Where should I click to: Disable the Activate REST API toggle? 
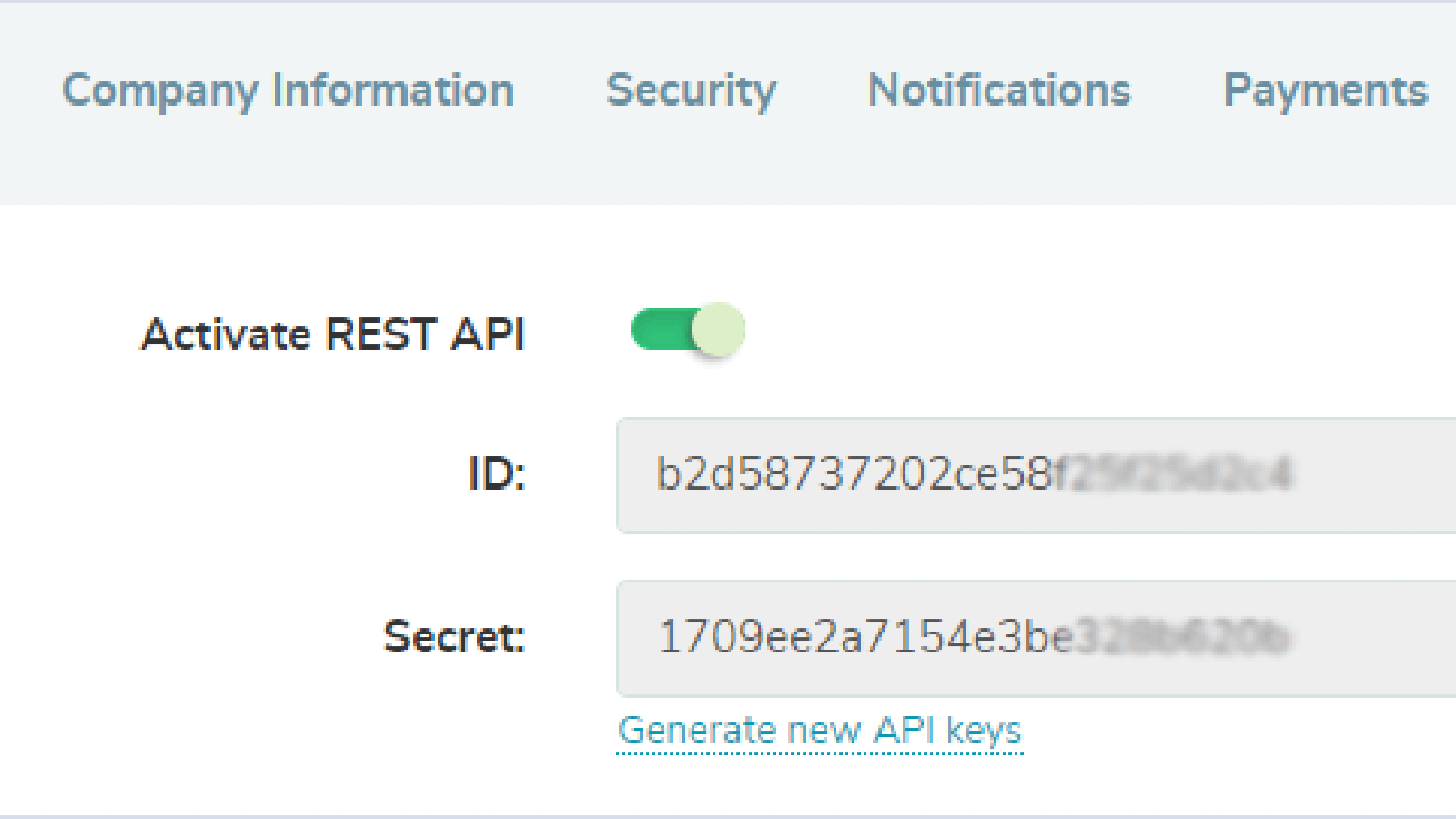[x=687, y=329]
